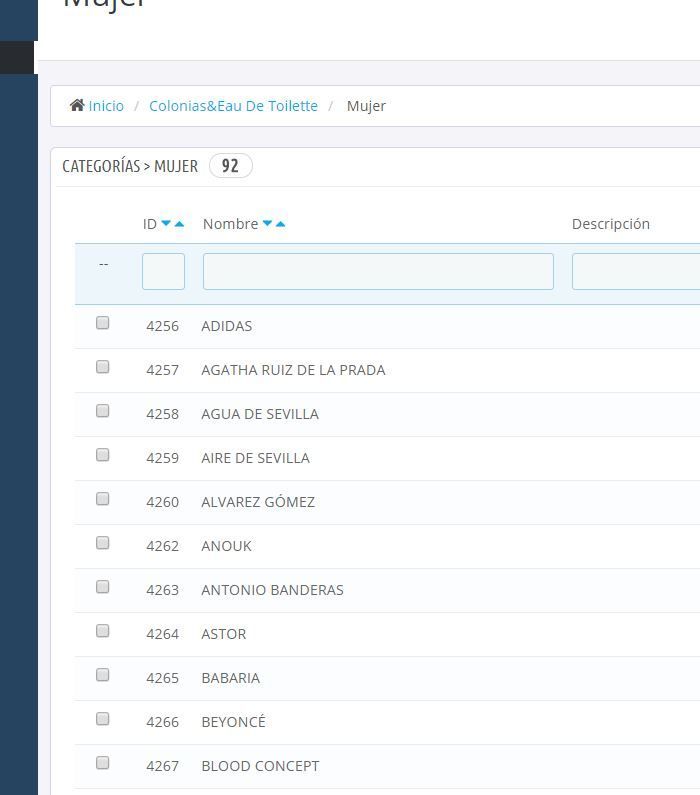Click the home icon in breadcrumb
700x795 pixels.
pyautogui.click(x=77, y=105)
